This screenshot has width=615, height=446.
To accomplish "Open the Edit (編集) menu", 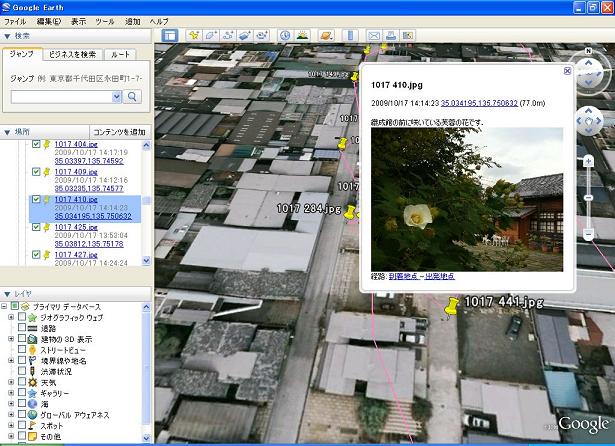I will [49, 22].
